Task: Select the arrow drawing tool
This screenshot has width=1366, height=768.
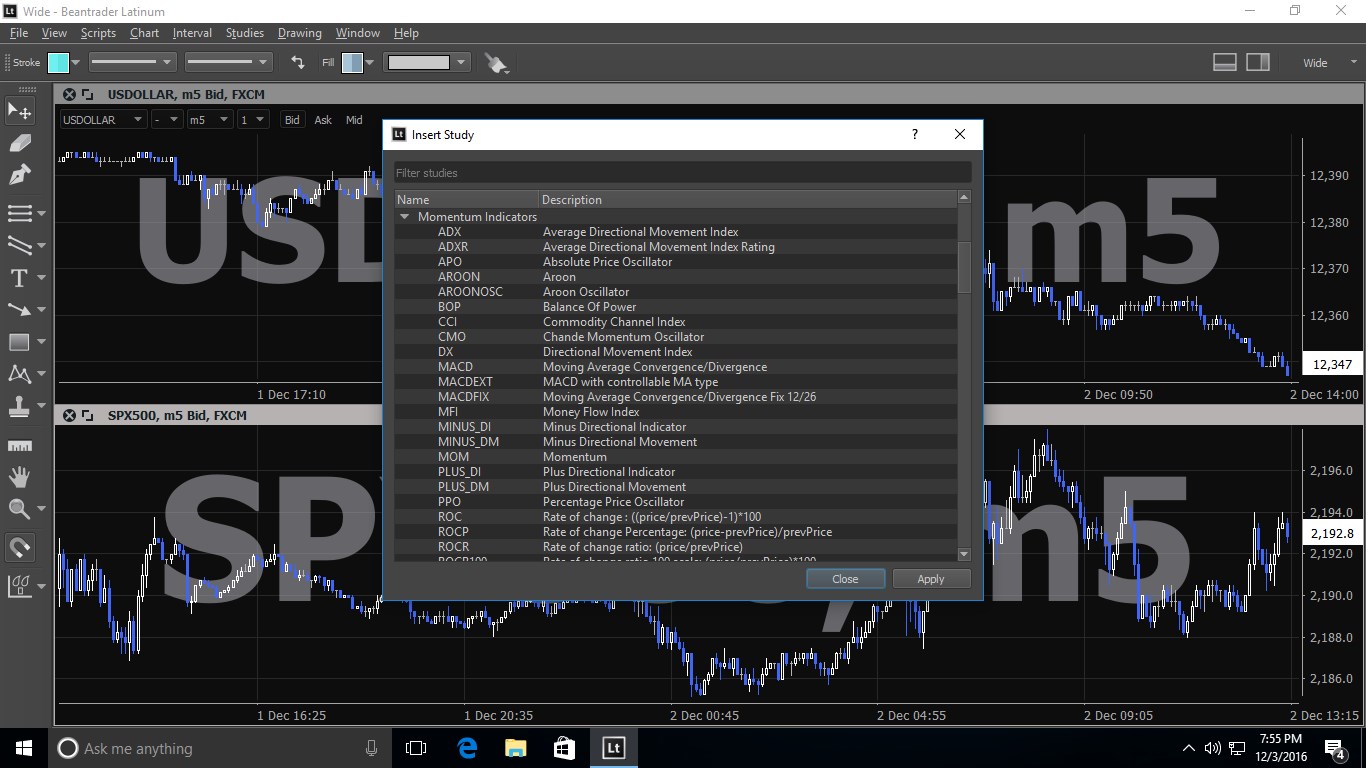Action: [x=19, y=309]
